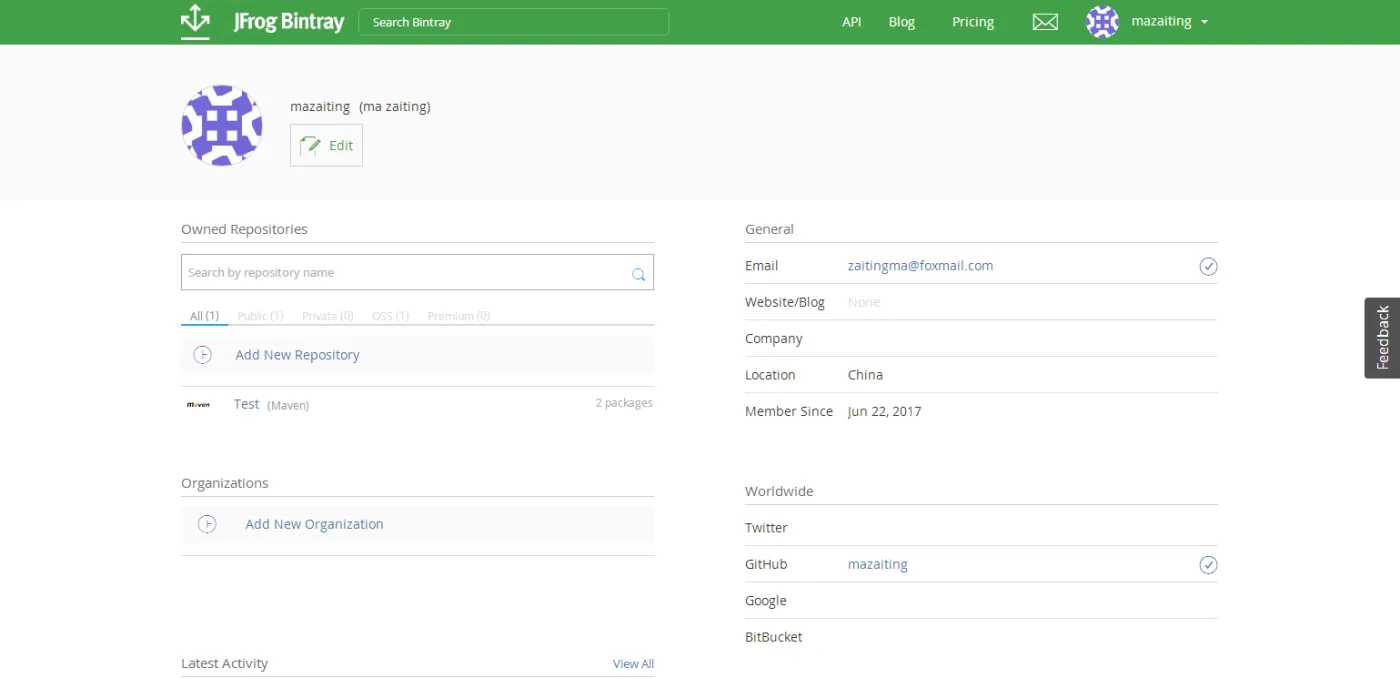The image size is (1400, 678).
Task: Click the verified checkmark next to Email
Action: [1208, 266]
